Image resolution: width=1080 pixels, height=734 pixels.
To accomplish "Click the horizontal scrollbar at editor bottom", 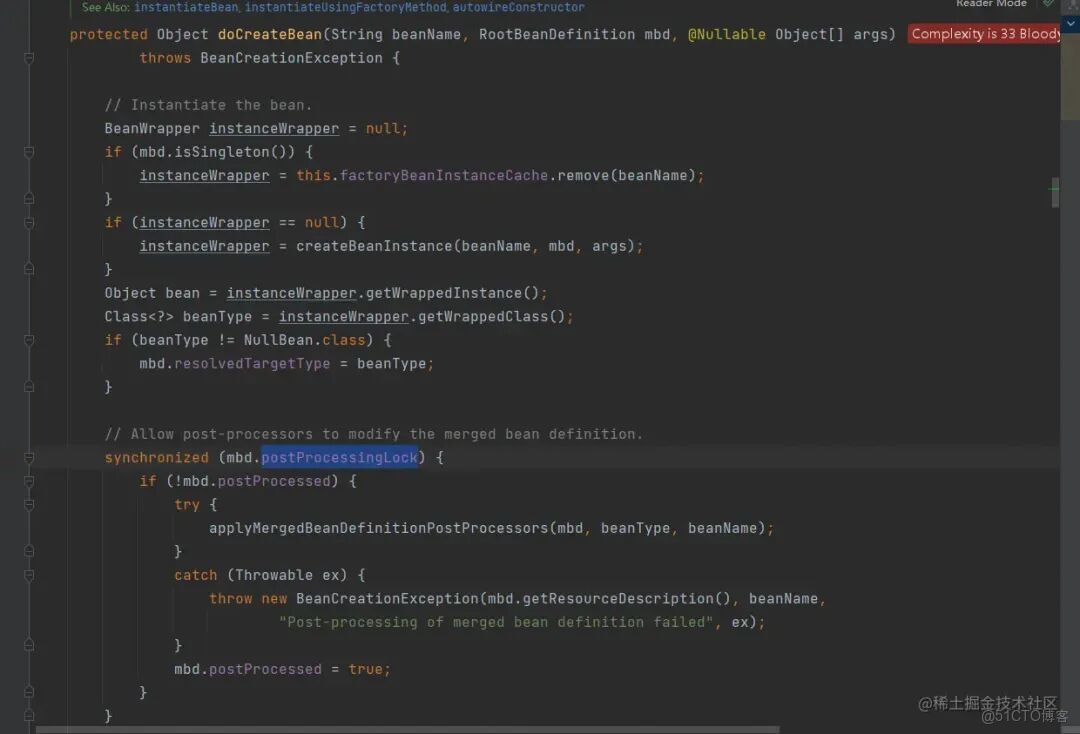I will (x=407, y=729).
